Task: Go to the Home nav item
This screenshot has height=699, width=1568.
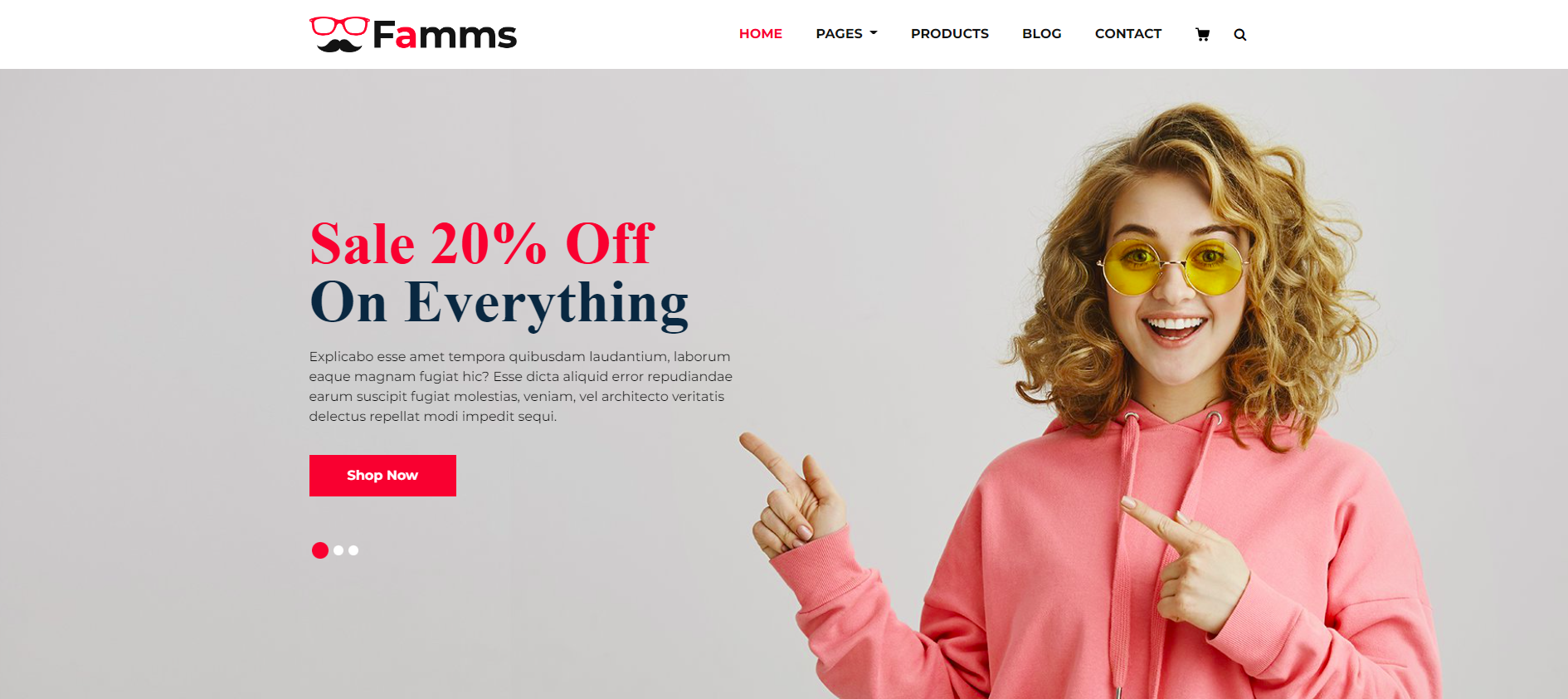Action: [x=760, y=34]
